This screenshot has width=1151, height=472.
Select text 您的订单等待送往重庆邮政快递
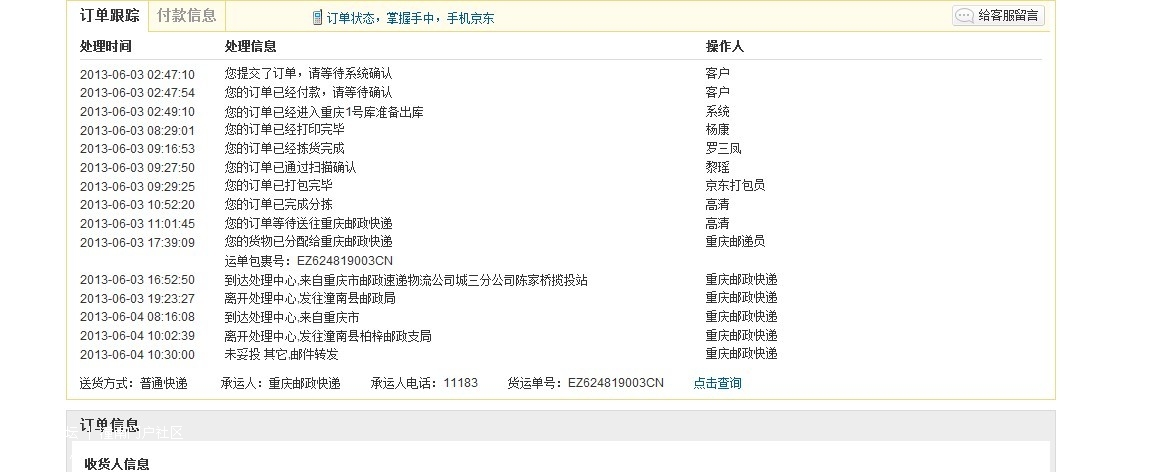point(308,224)
